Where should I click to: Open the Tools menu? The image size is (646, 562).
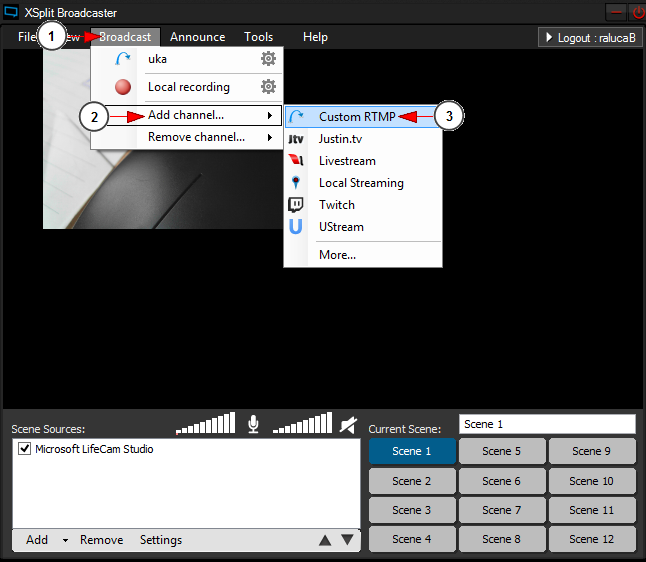point(258,37)
